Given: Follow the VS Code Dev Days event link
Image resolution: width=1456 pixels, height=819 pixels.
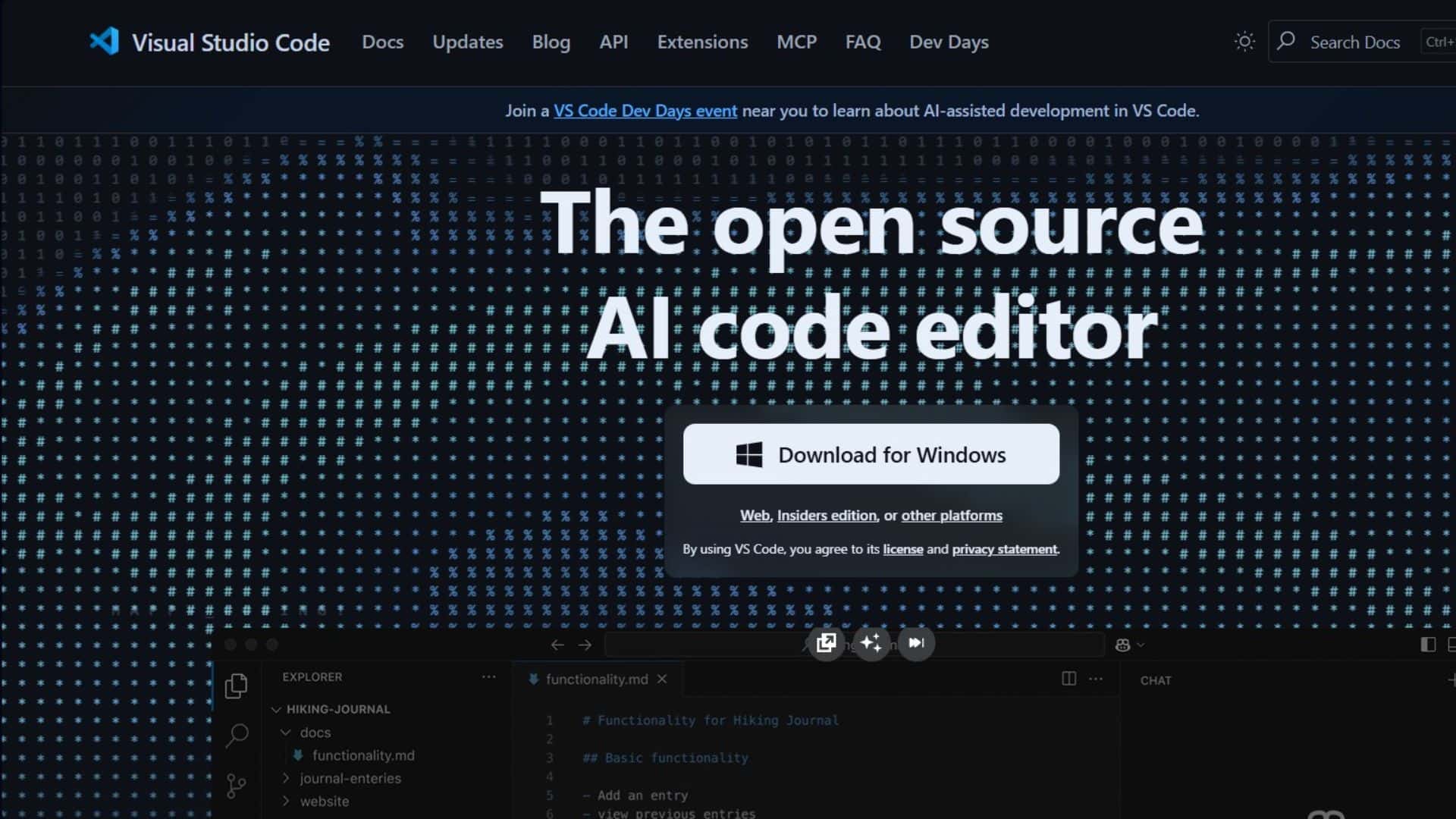Looking at the screenshot, I should [x=645, y=111].
